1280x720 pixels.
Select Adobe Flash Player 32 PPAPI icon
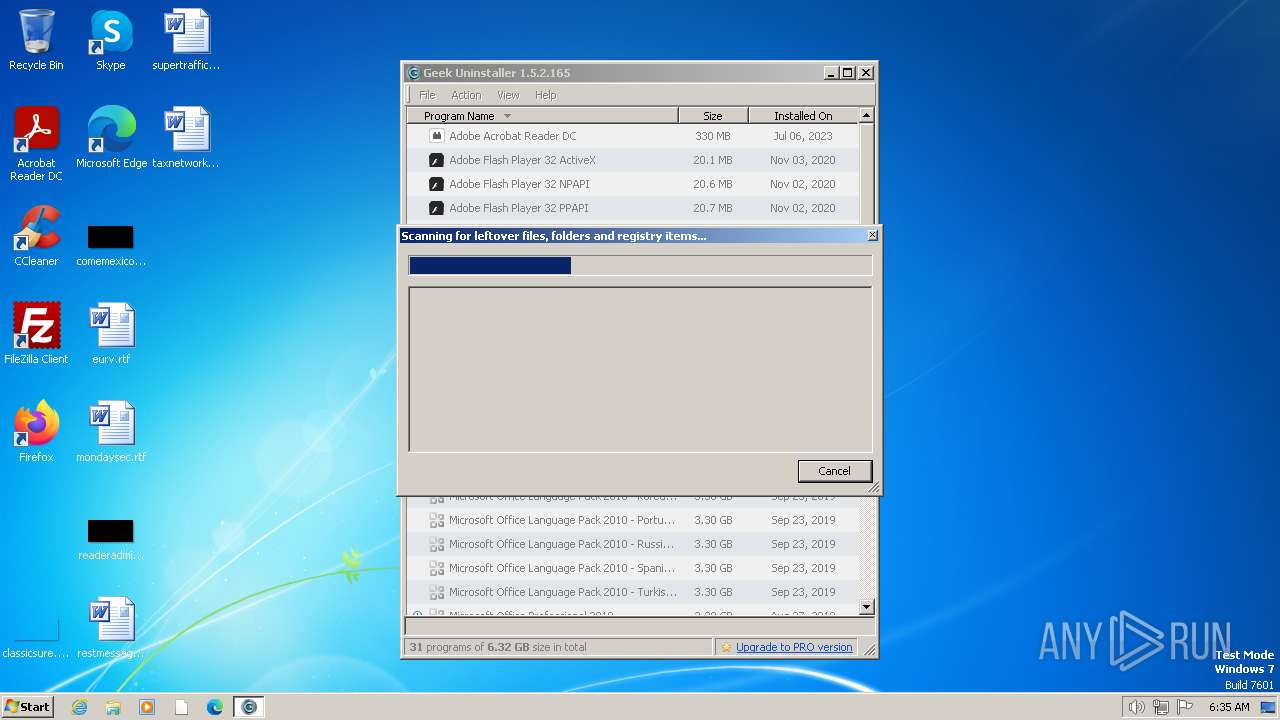click(x=436, y=208)
